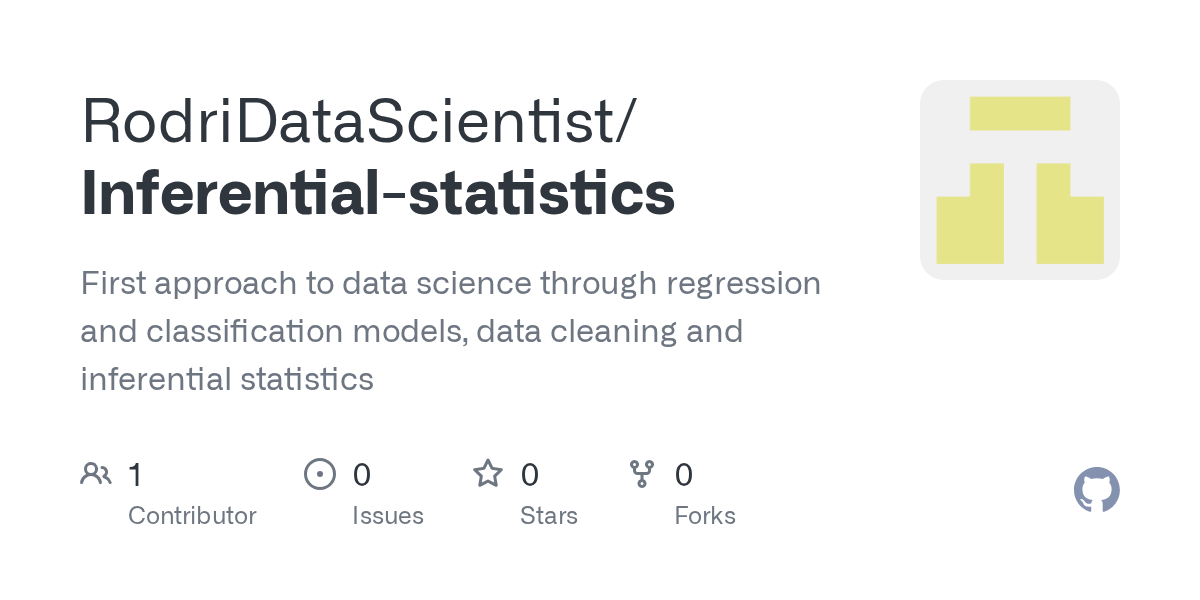Click the final description line 'inferential statistics'
The width and height of the screenshot is (1200, 600).
click(227, 379)
